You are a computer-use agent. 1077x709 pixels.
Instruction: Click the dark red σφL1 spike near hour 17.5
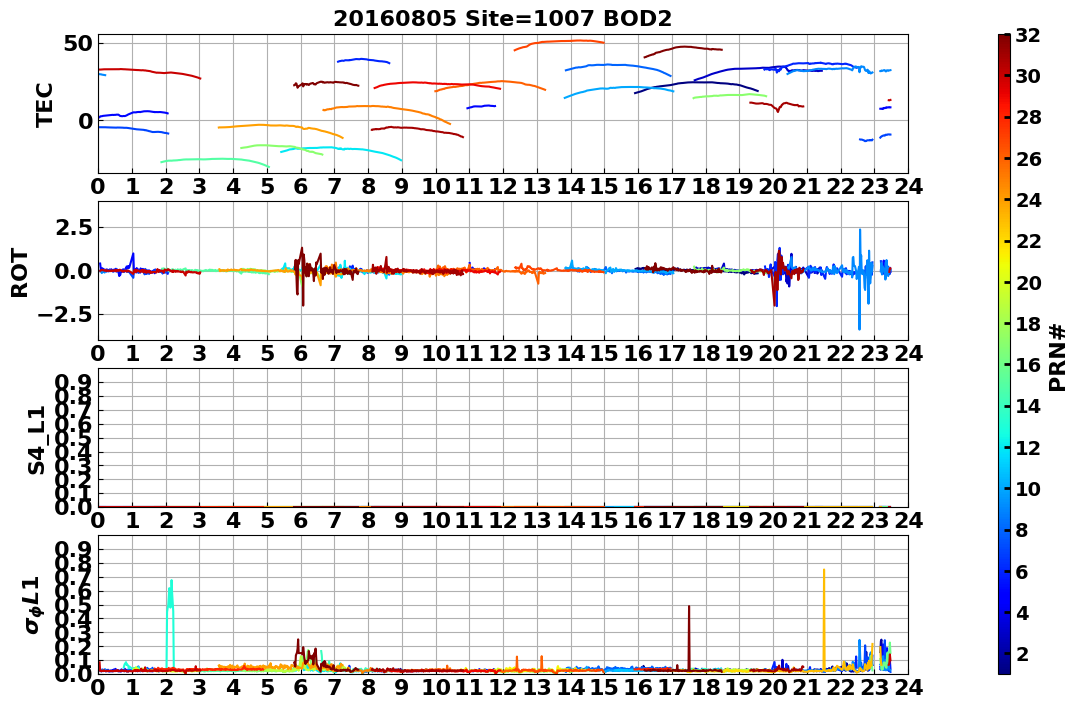pyautogui.click(x=688, y=637)
